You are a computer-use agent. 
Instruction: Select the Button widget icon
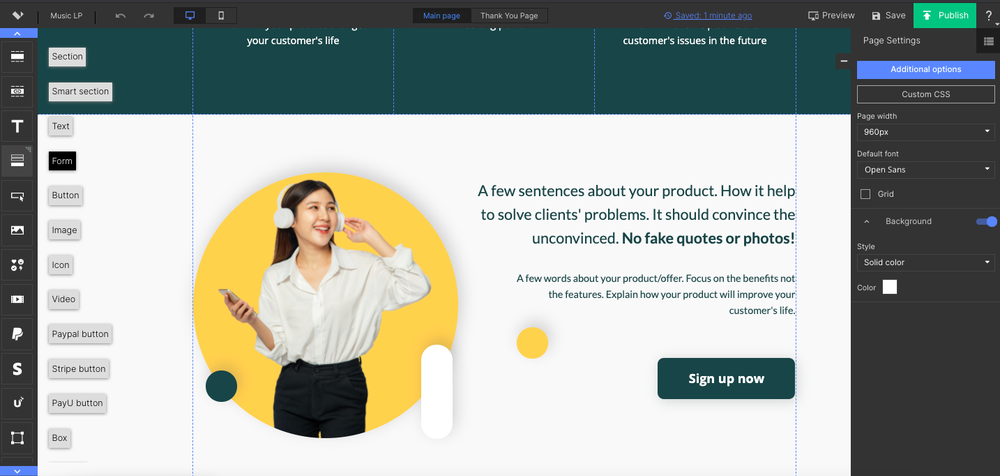(17, 195)
